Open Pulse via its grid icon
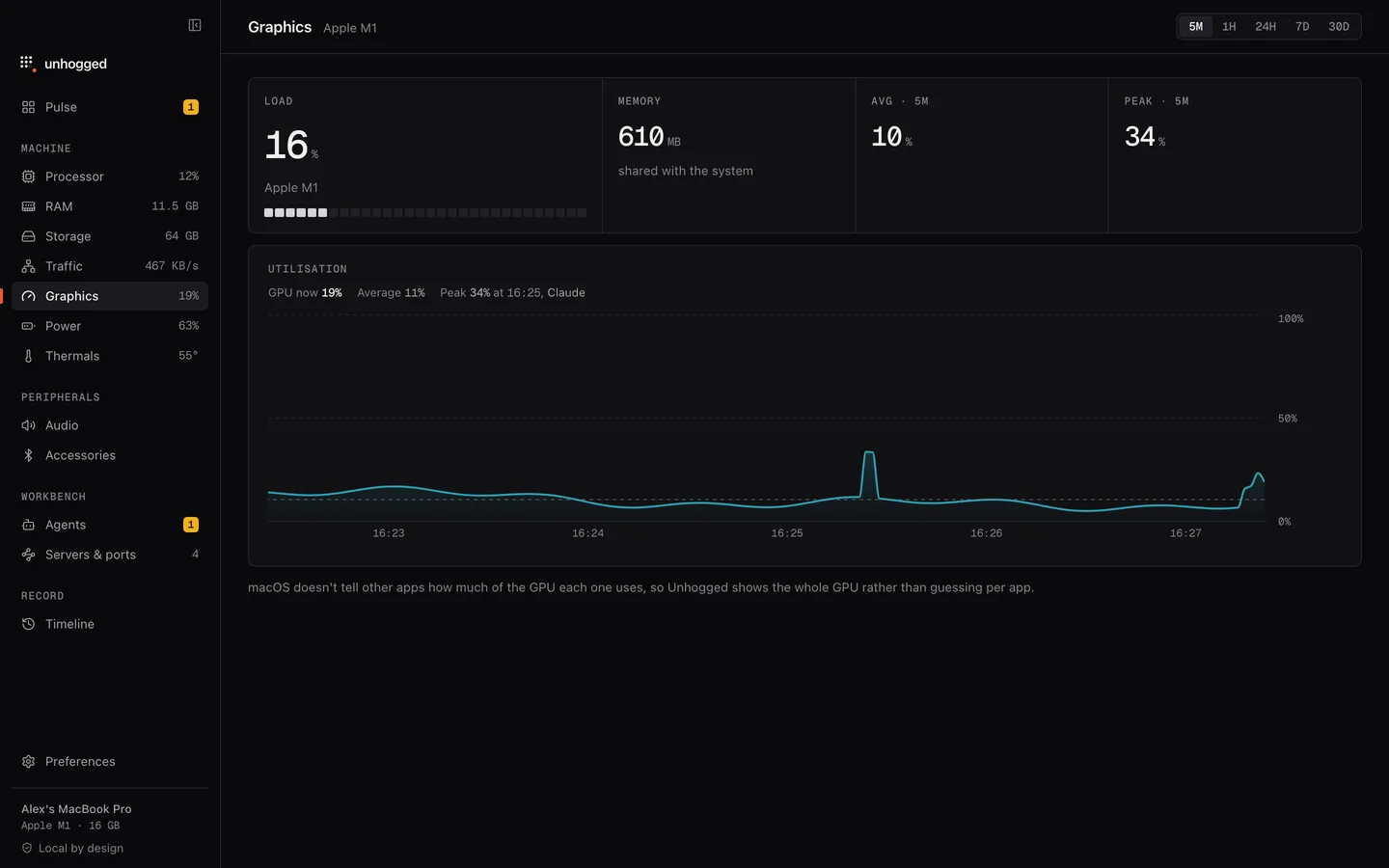1389x868 pixels. [28, 107]
